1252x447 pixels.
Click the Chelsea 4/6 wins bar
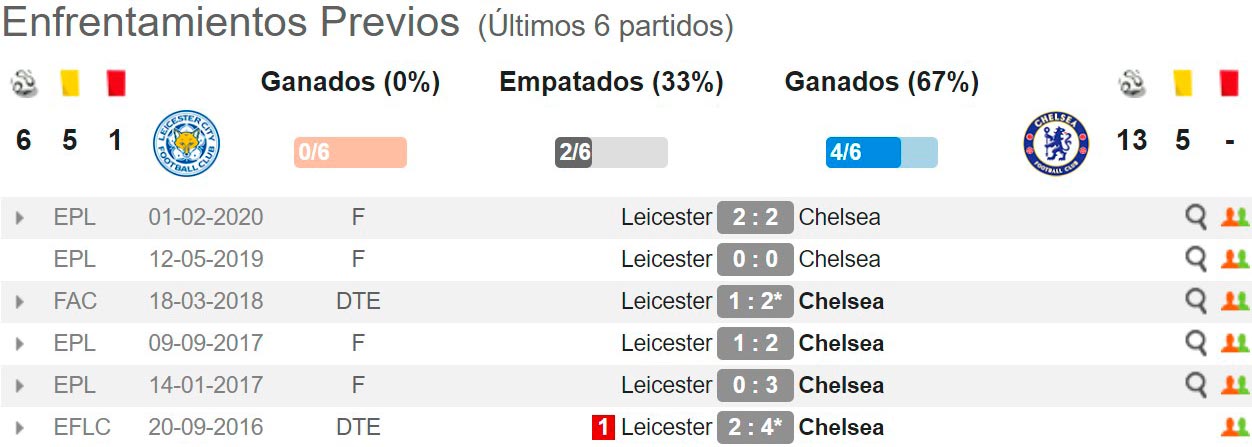[882, 152]
